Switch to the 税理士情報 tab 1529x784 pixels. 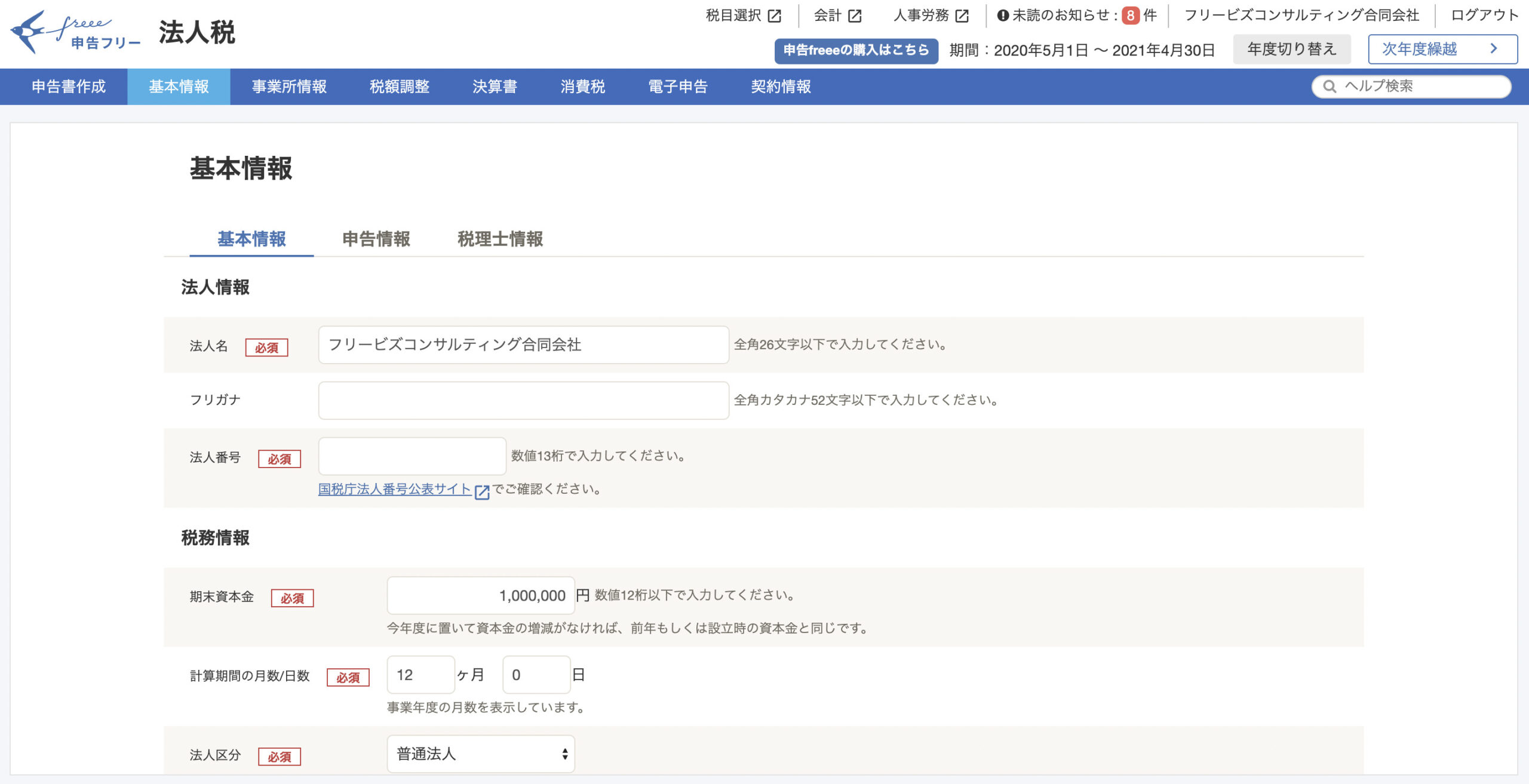point(500,239)
